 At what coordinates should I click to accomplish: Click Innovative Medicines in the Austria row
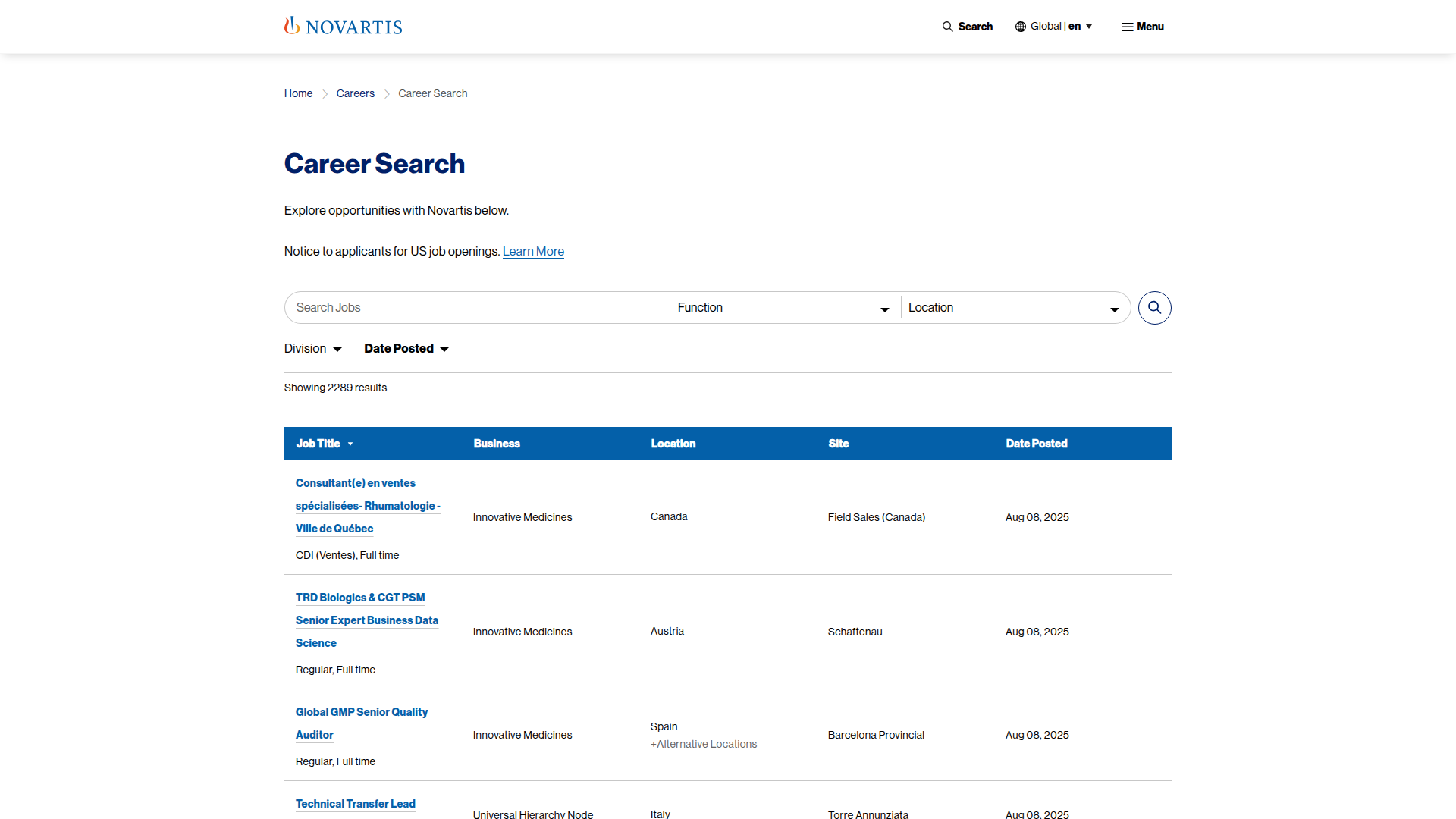tap(522, 632)
